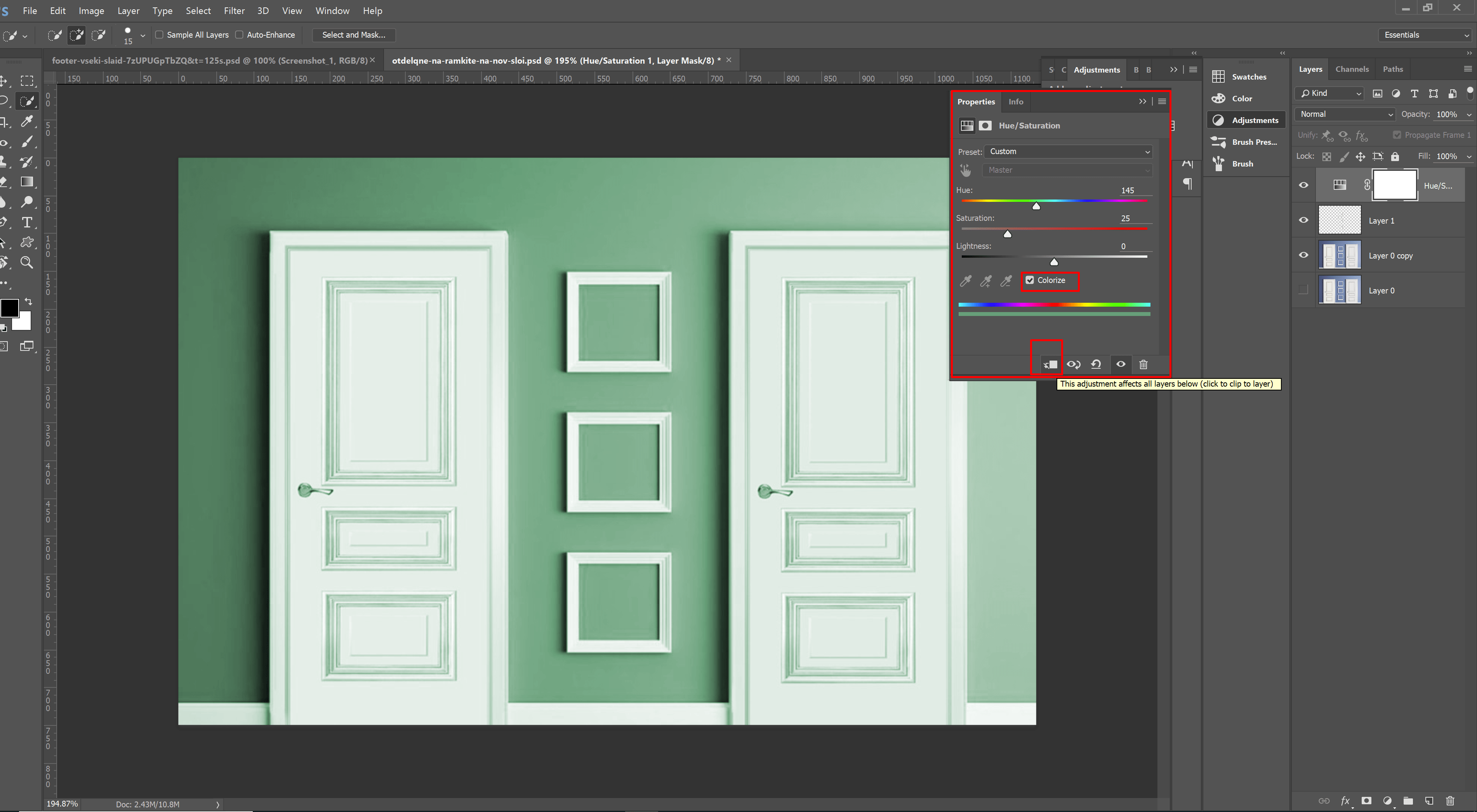Viewport: 1477px width, 812px height.
Task: Delete layer using Layers panel trash icon
Action: point(1450,800)
